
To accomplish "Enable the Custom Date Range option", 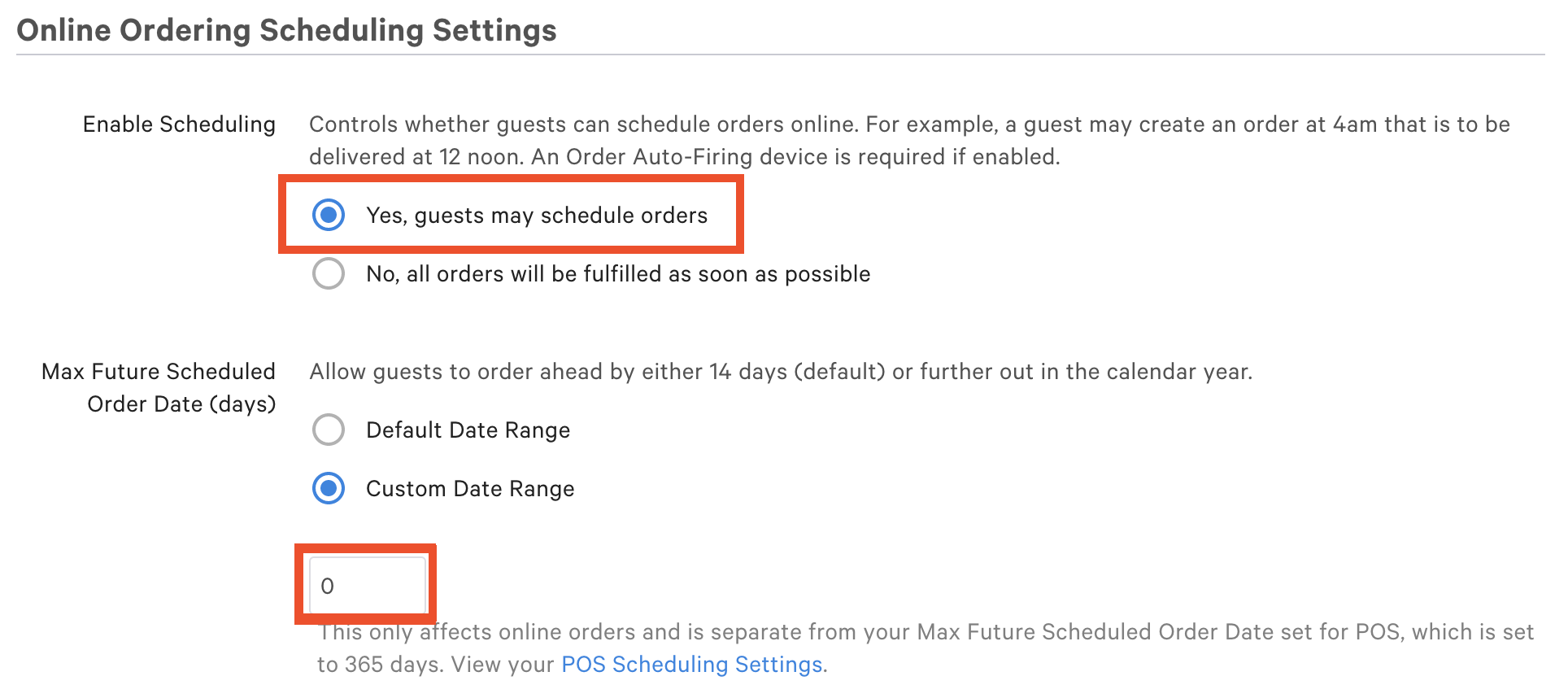I will pyautogui.click(x=329, y=488).
